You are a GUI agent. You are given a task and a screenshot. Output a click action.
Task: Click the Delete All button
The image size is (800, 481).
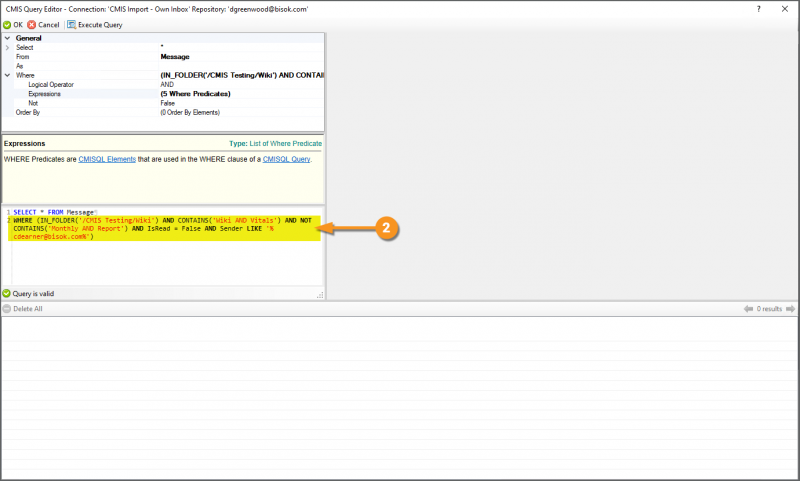pyautogui.click(x=22, y=309)
